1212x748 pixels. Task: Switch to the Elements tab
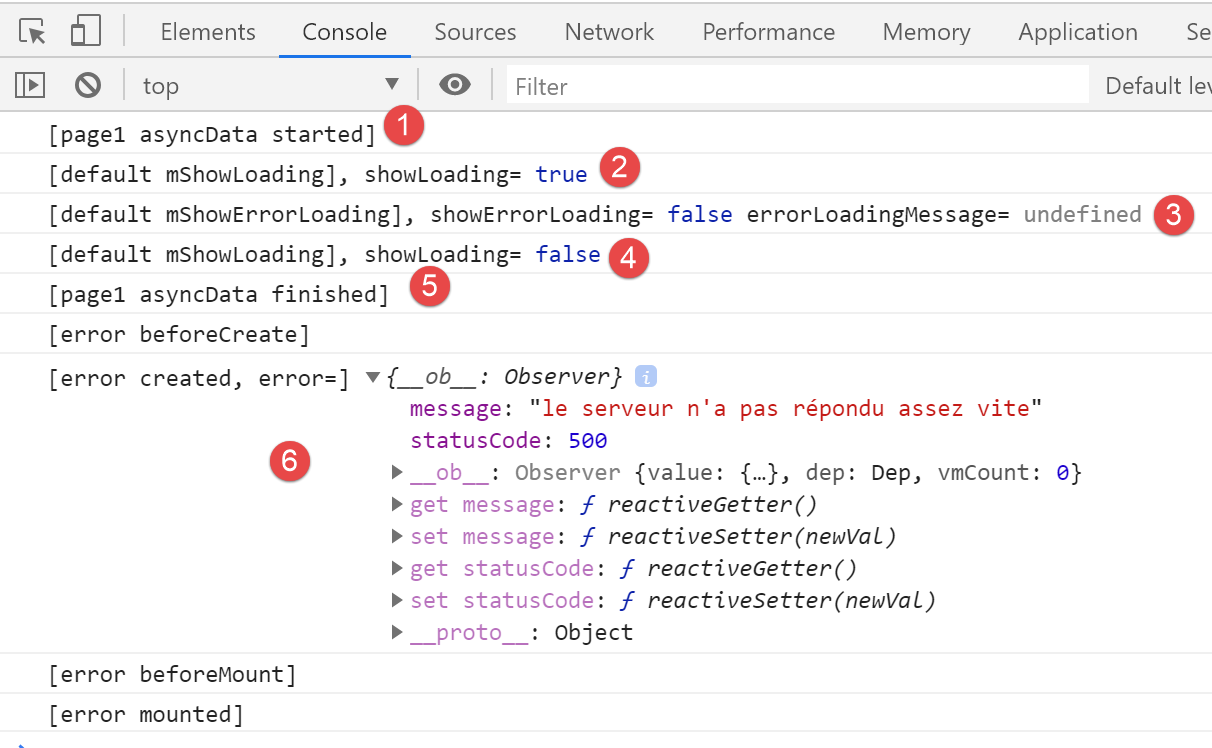[208, 32]
